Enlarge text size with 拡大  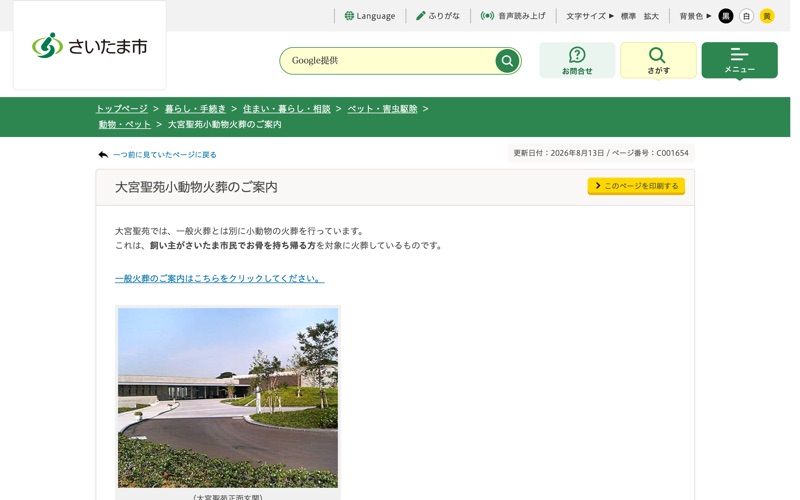(651, 16)
